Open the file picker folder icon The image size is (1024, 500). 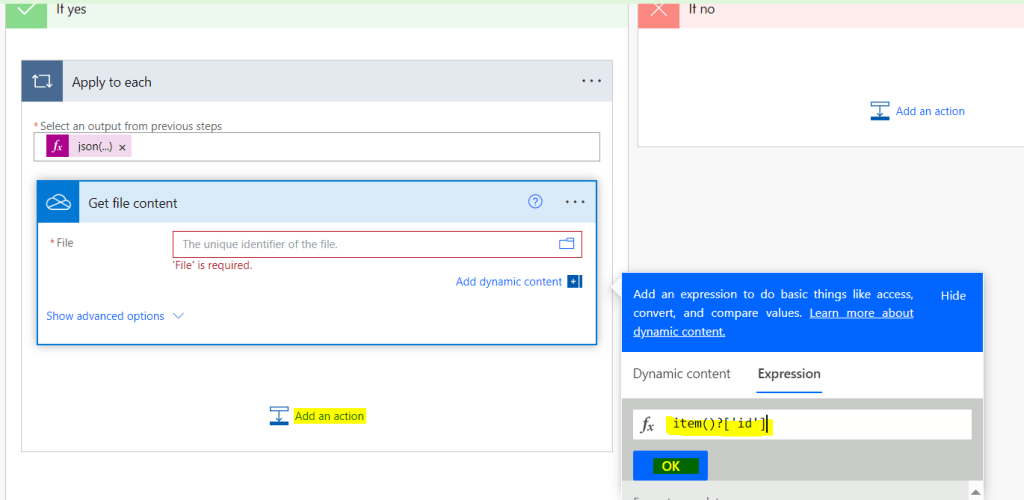click(566, 244)
